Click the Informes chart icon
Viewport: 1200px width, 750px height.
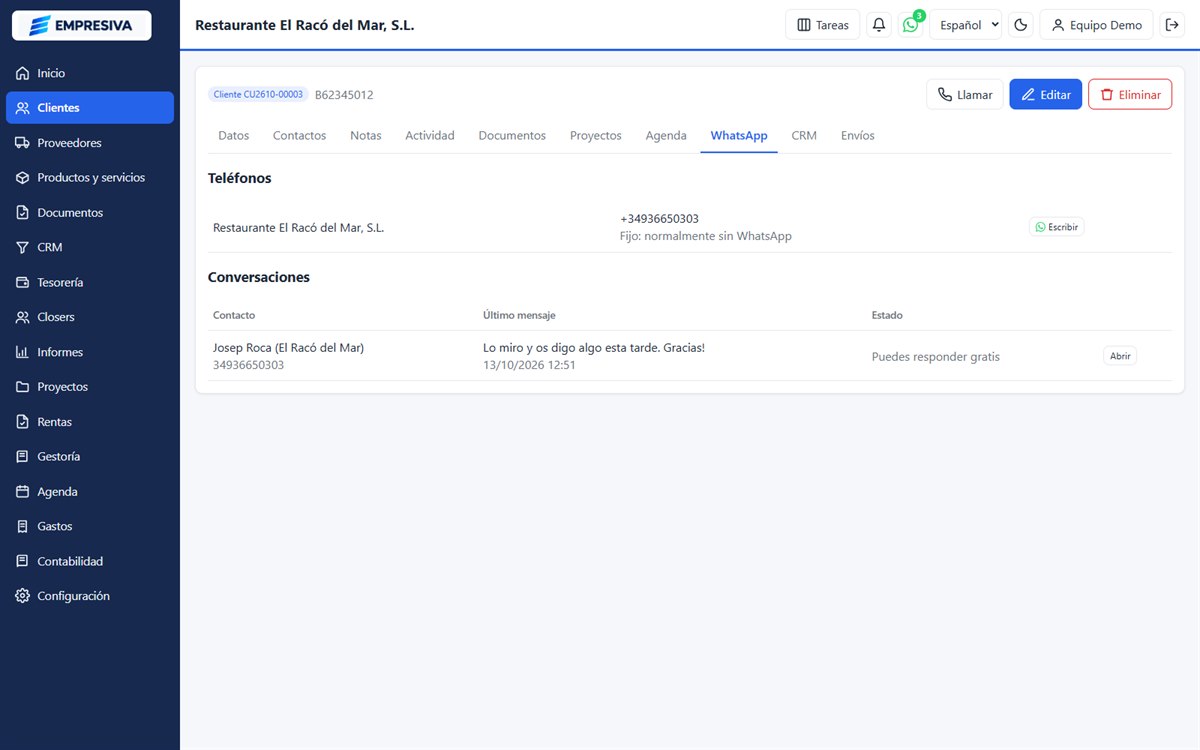pos(22,352)
